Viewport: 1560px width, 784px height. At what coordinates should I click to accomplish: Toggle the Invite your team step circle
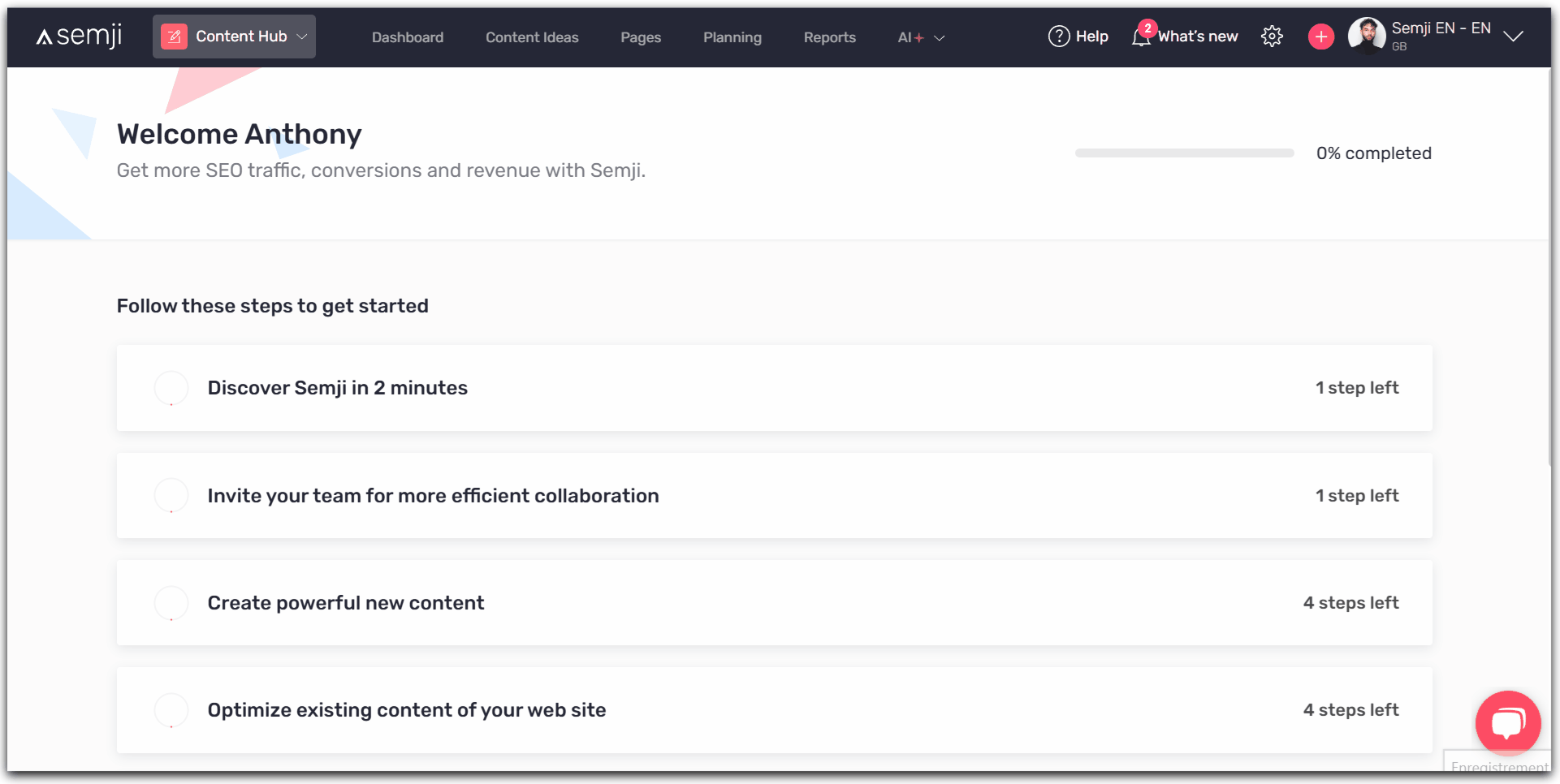point(171,495)
